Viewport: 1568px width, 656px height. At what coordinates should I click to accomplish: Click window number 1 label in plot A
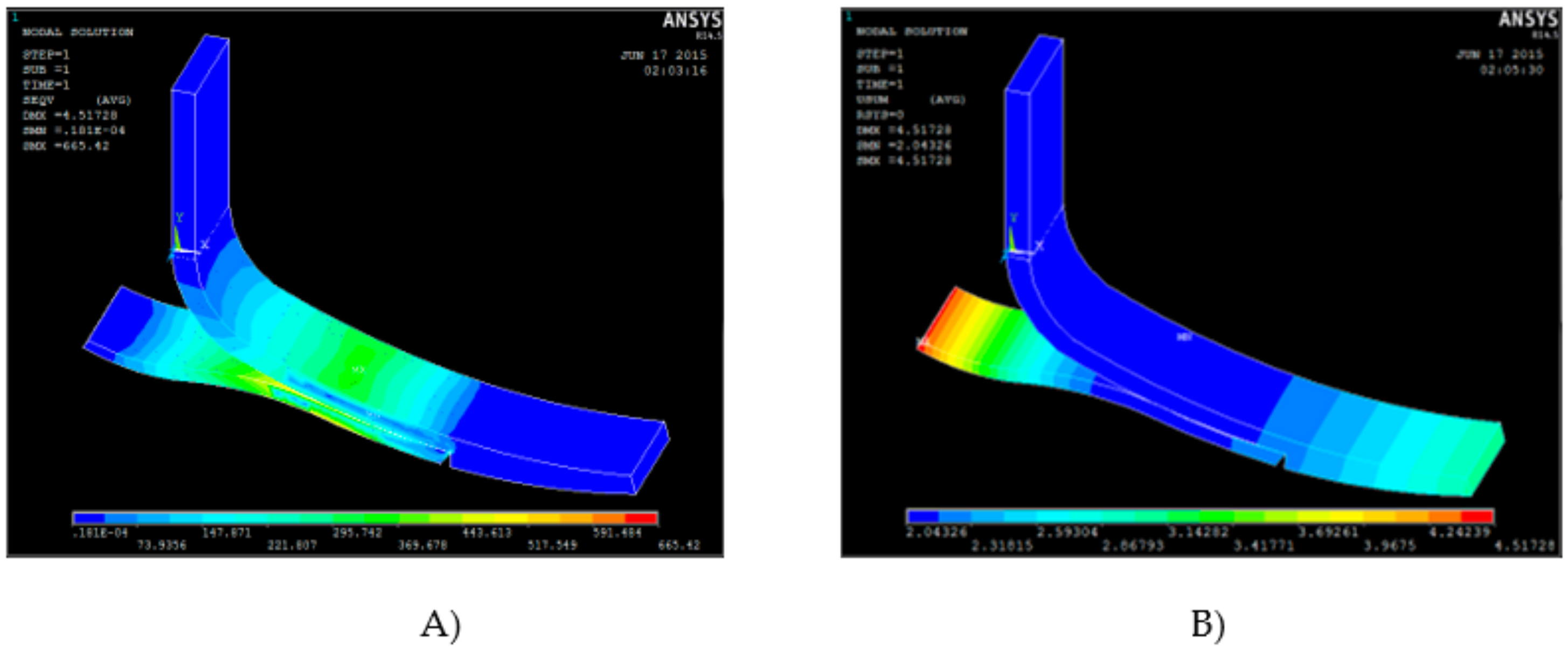(x=15, y=17)
